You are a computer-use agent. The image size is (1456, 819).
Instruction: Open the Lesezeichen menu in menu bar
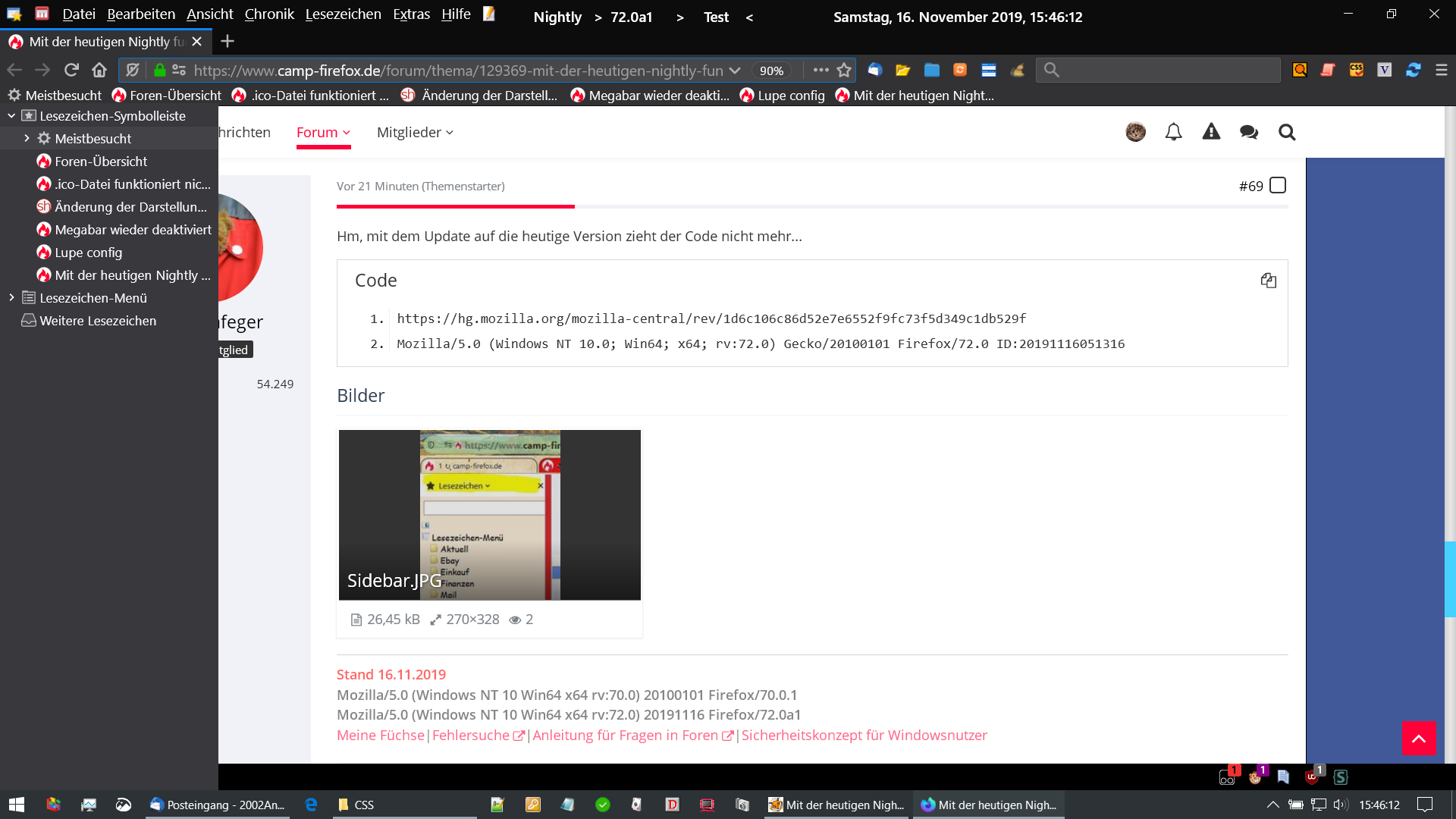(x=343, y=14)
